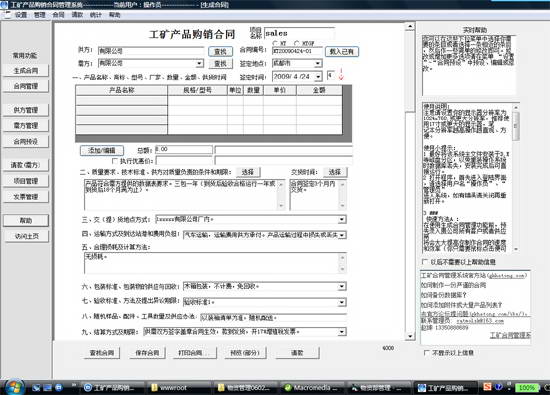The image size is (550, 395).
Task: Switch to the Macromedia taskbar window
Action: (x=314, y=388)
